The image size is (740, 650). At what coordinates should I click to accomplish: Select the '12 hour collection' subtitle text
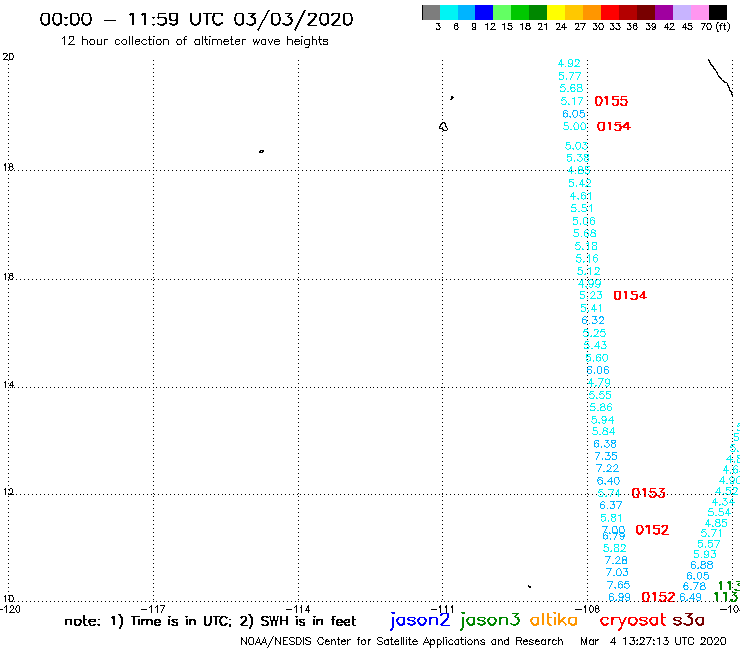(x=194, y=41)
